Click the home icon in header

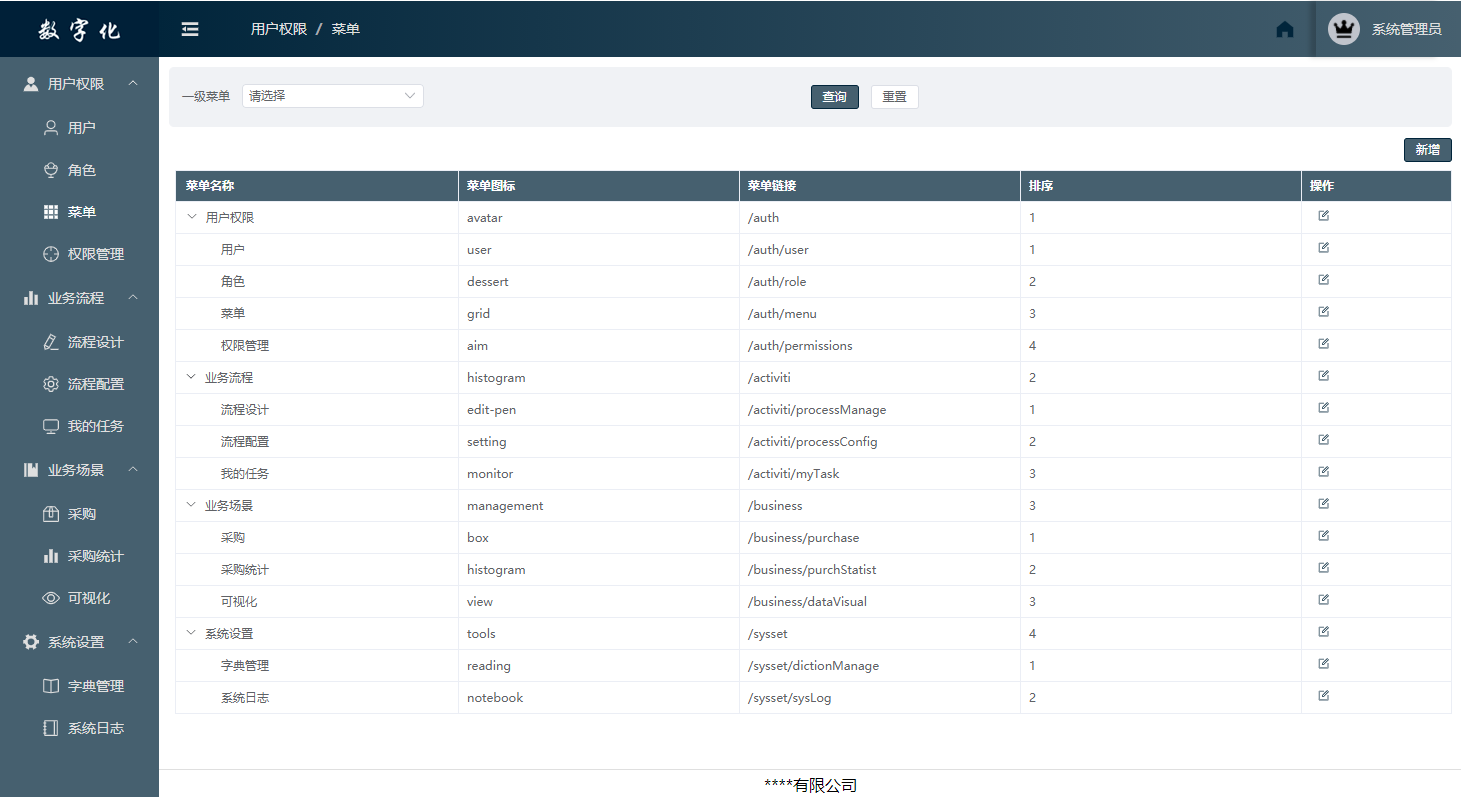(1285, 29)
